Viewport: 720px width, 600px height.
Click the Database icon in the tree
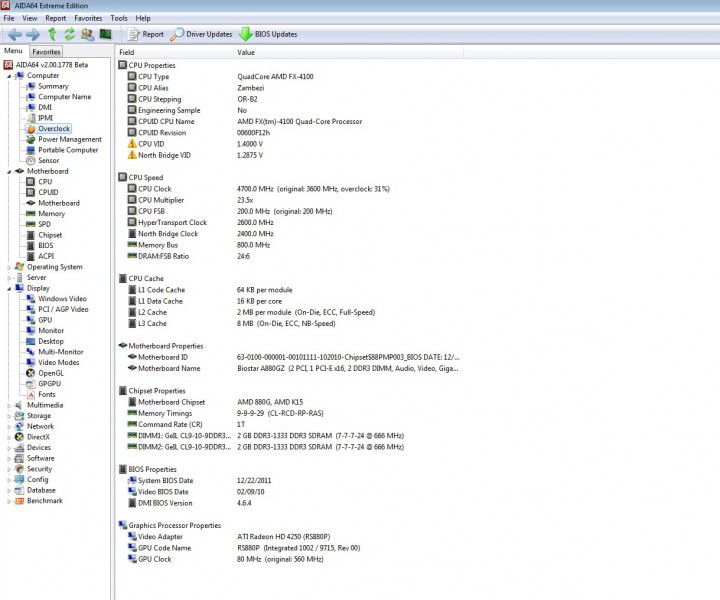19,490
